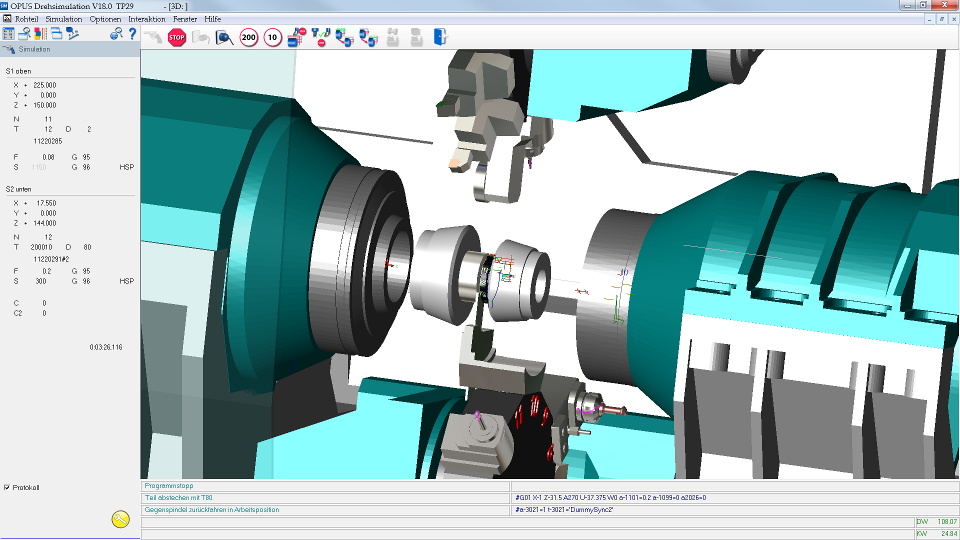Select the Simulation panel header
Image resolution: width=960 pixels, height=540 pixels.
coord(70,49)
